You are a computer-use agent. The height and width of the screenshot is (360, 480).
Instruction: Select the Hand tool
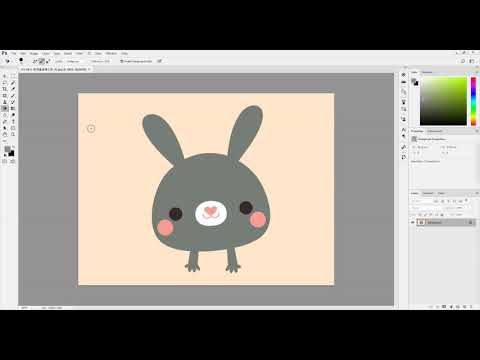[x=5, y=134]
